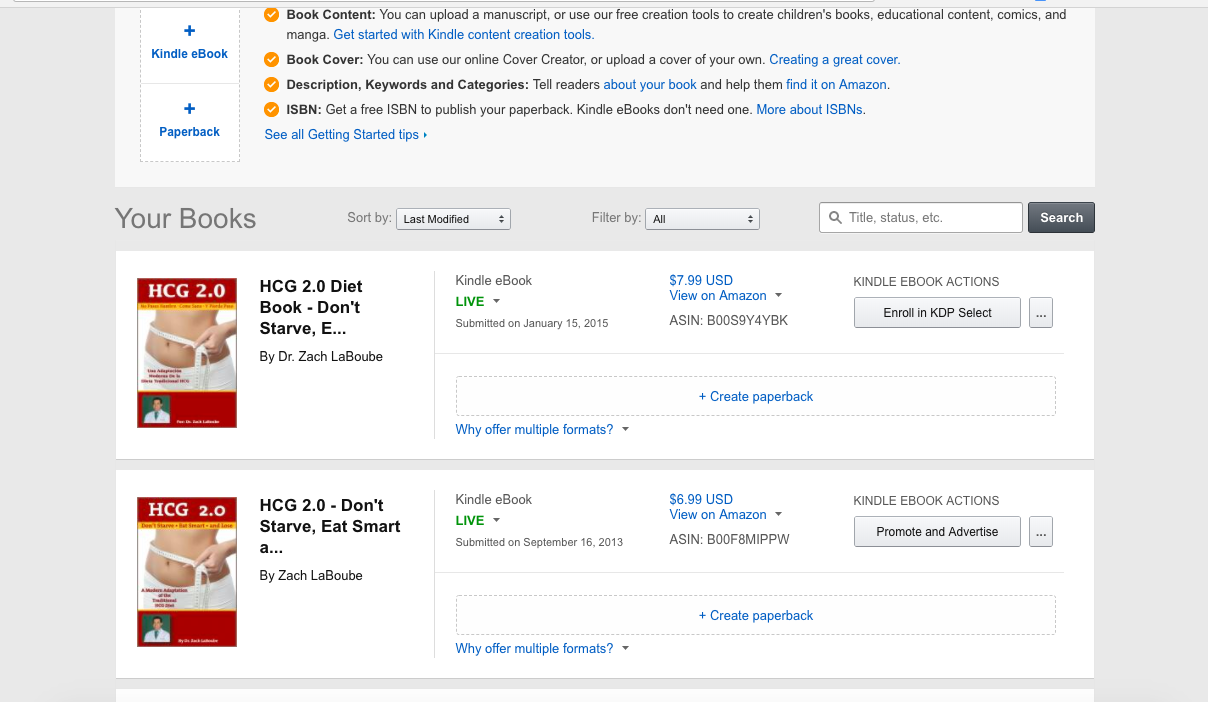
Task: Click 'Submitted on September 16, 2013' text
Action: pos(539,542)
